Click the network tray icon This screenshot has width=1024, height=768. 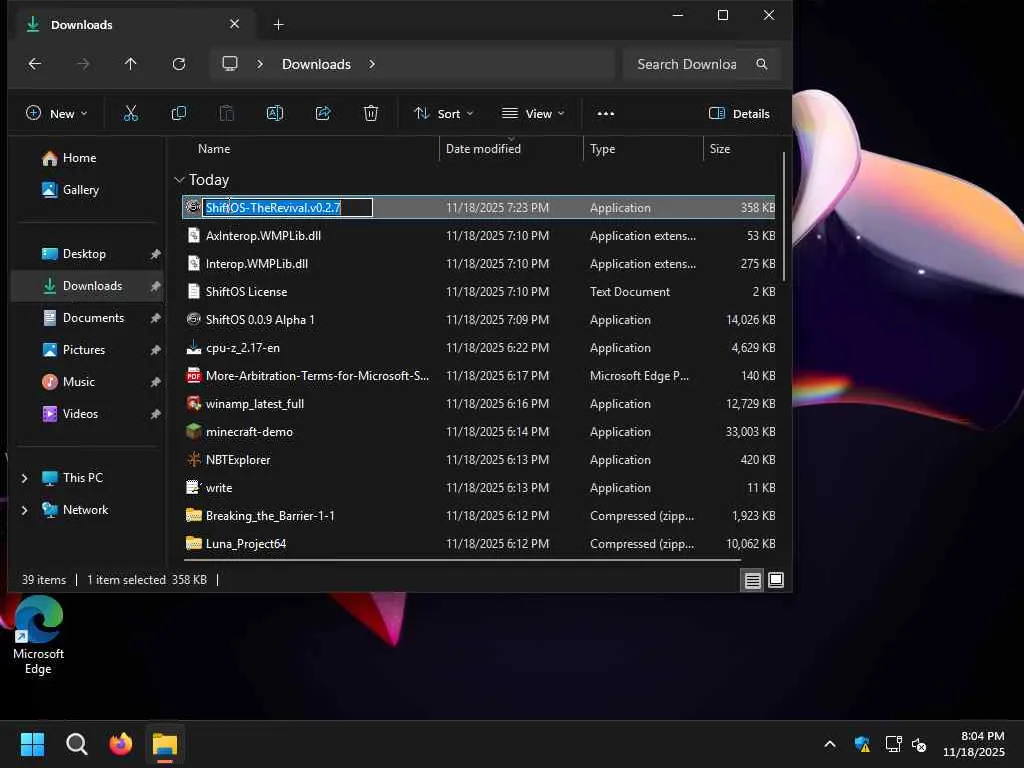point(893,744)
